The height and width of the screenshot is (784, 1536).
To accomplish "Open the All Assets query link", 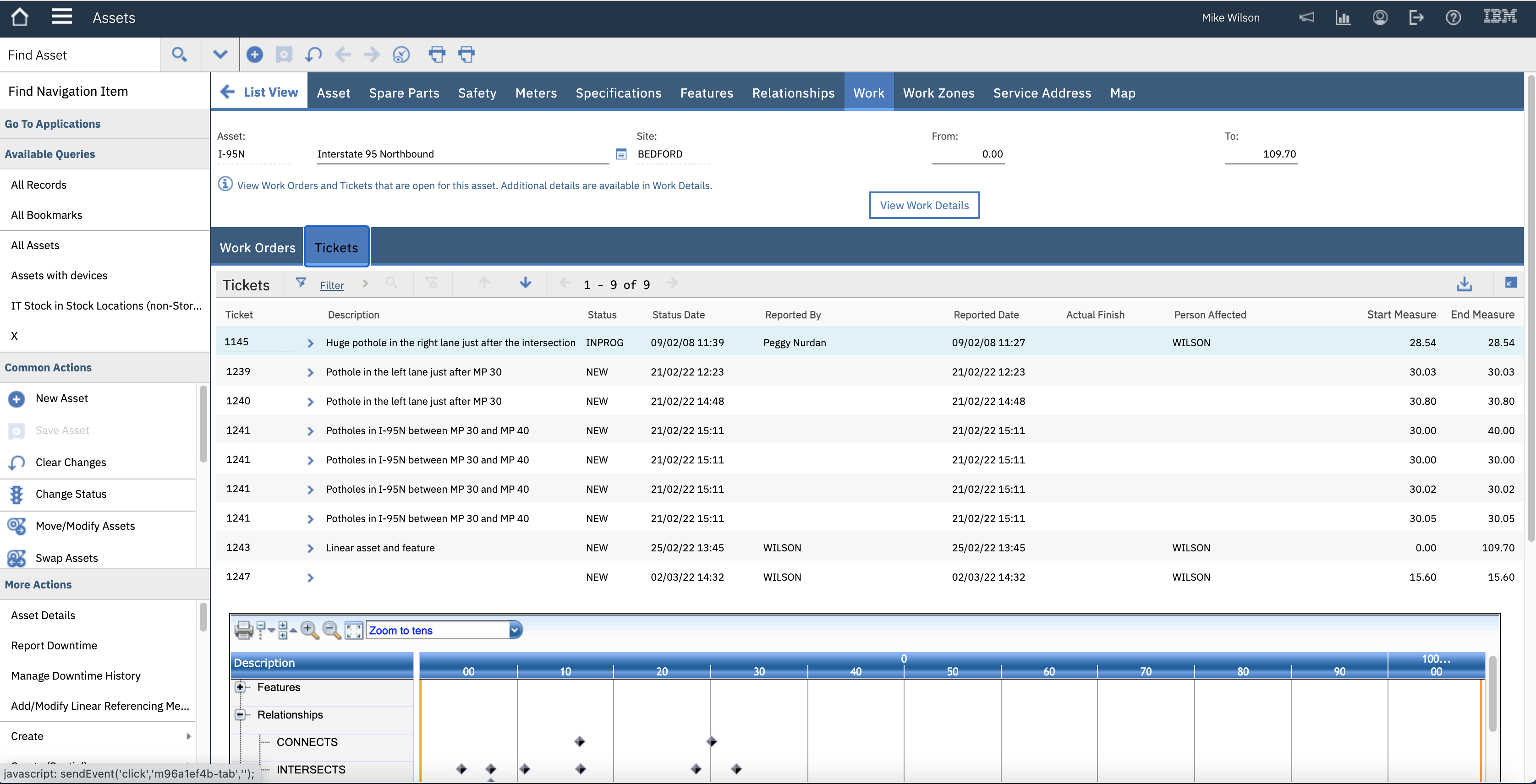I will [x=35, y=245].
